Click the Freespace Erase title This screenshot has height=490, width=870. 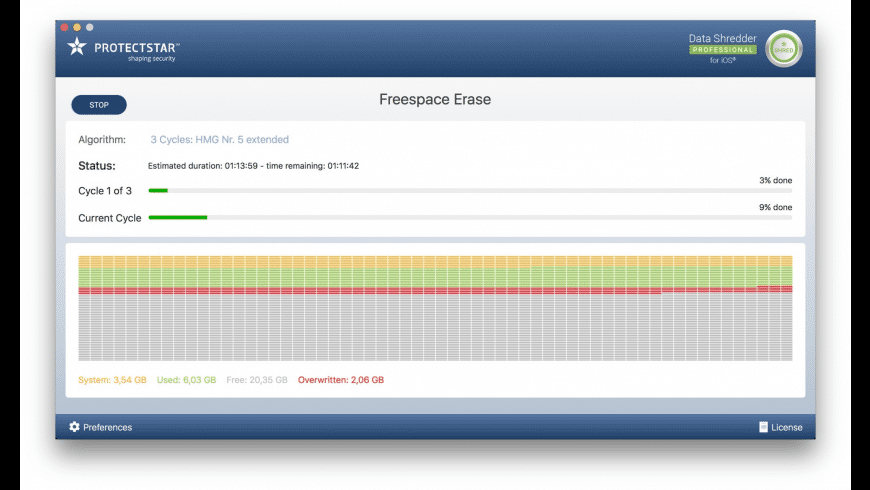[435, 99]
